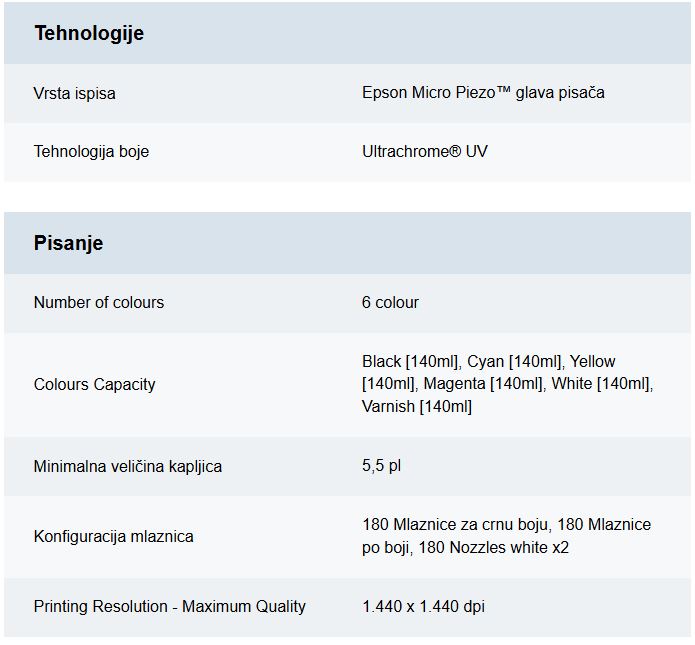The height and width of the screenshot is (645, 695).
Task: Click the White [140ml] text
Action: click(x=601, y=383)
